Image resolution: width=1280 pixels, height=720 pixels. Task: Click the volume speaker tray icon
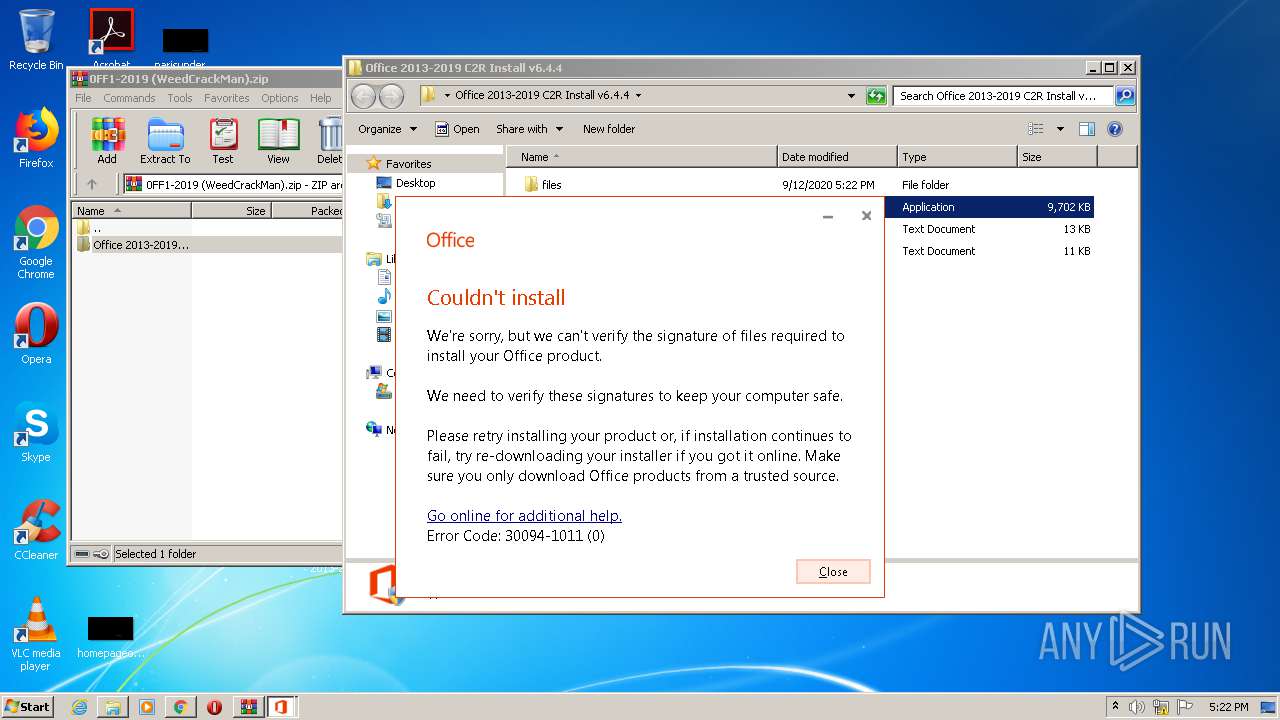coord(1137,707)
